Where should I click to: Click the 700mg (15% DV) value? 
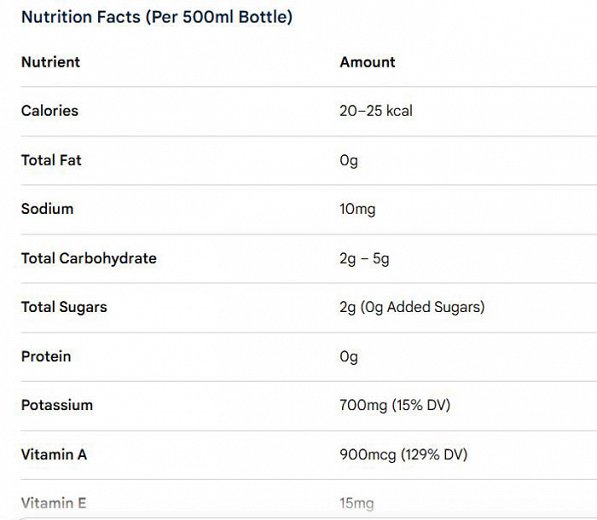395,405
